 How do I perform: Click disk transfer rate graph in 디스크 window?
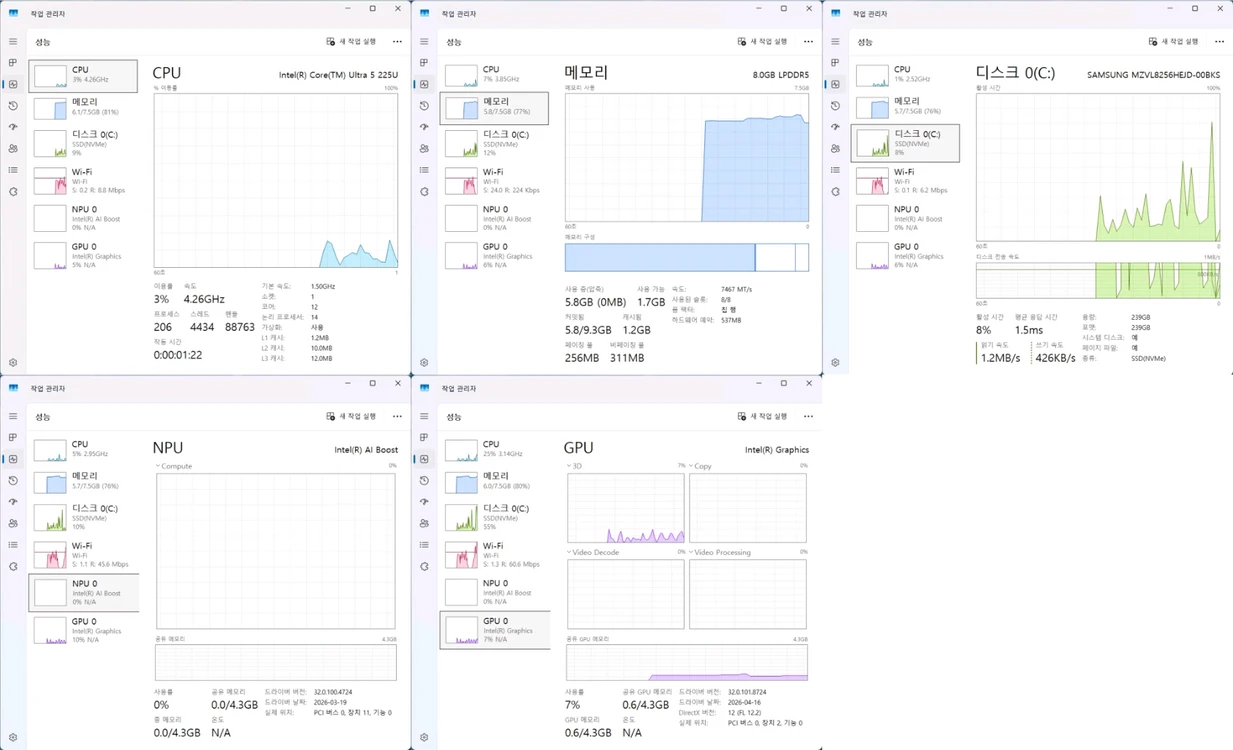click(x=1098, y=280)
